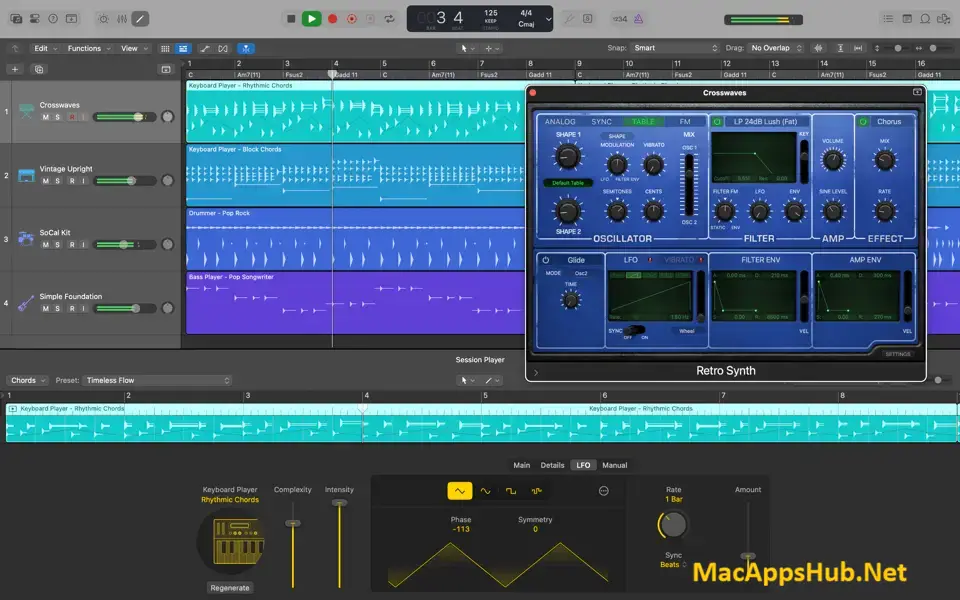
Task: Click the Show Automation icon
Action: tap(204, 48)
